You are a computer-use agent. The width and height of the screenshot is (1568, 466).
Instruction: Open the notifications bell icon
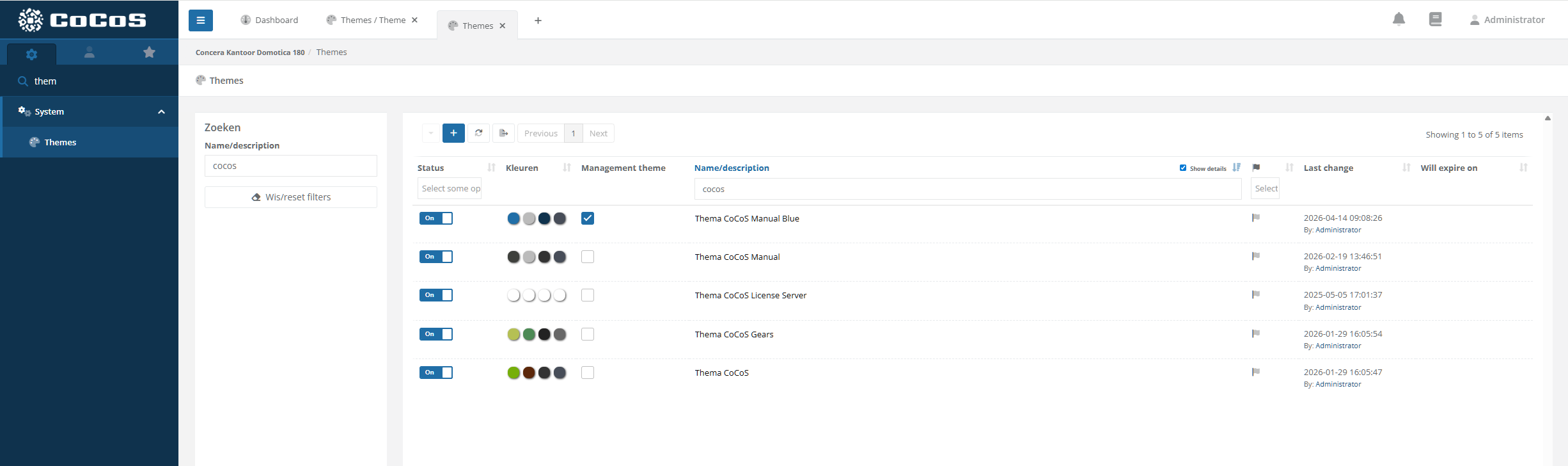coord(1399,20)
